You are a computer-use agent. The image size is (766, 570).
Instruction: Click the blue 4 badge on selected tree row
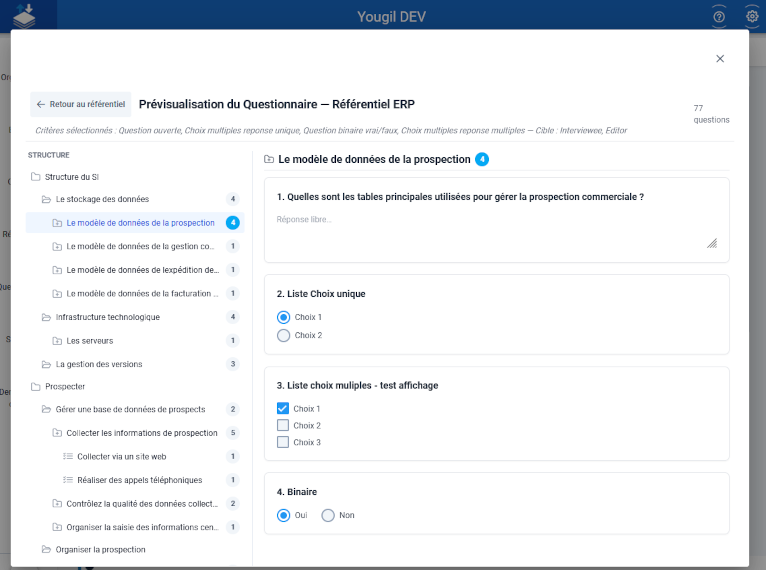click(x=233, y=223)
